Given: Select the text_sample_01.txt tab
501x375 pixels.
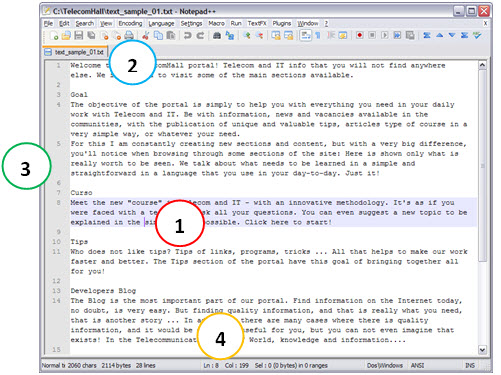Looking at the screenshot, I should pos(75,52).
